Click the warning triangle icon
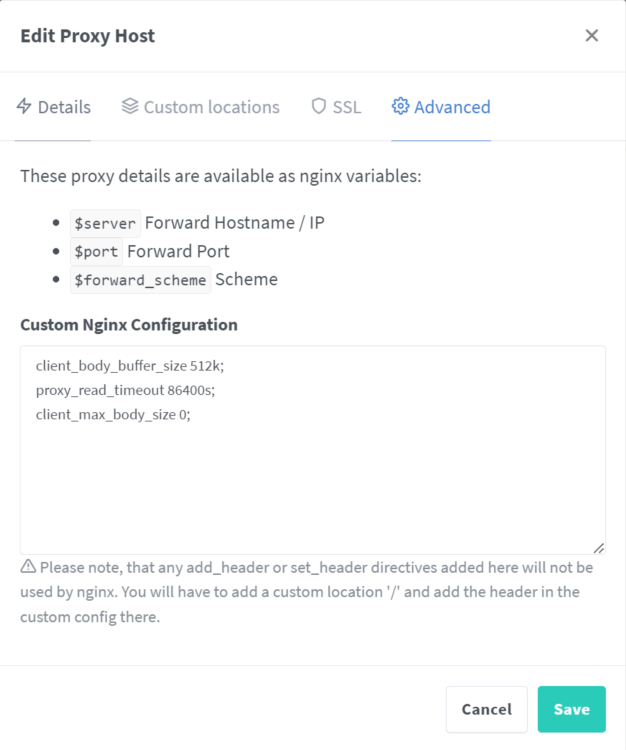Viewport: 626px width, 750px height. point(28,566)
